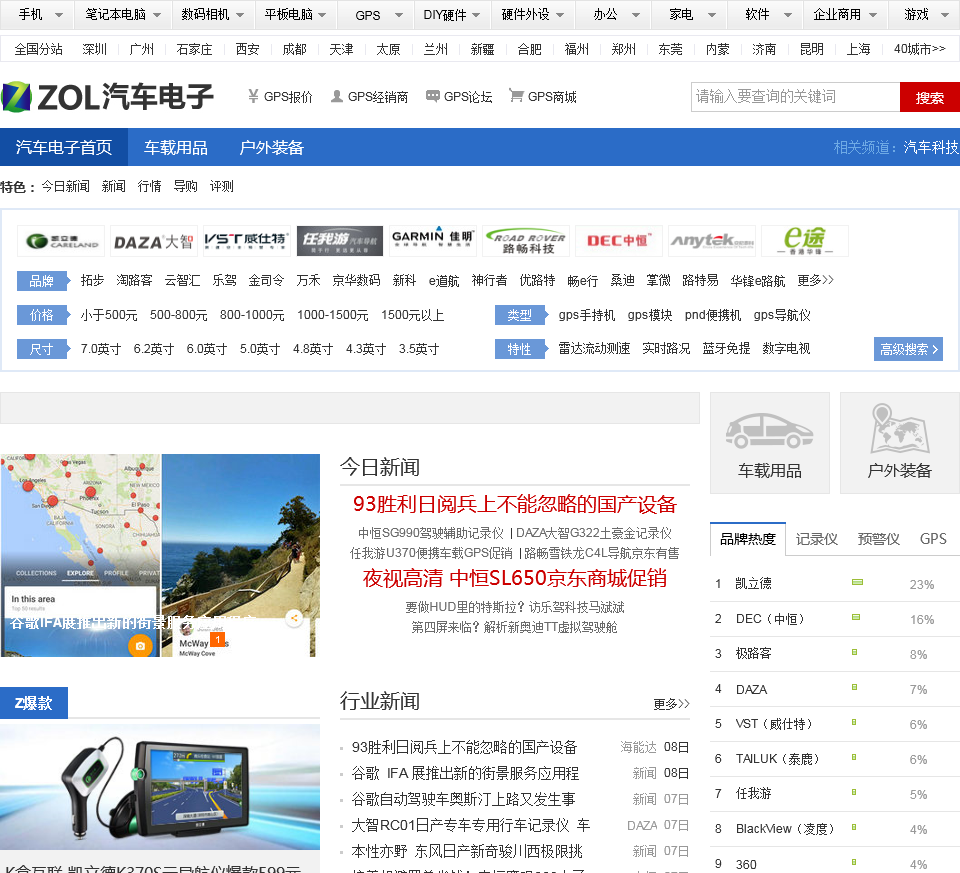Open 车载用品 car icon tile

tap(770, 443)
